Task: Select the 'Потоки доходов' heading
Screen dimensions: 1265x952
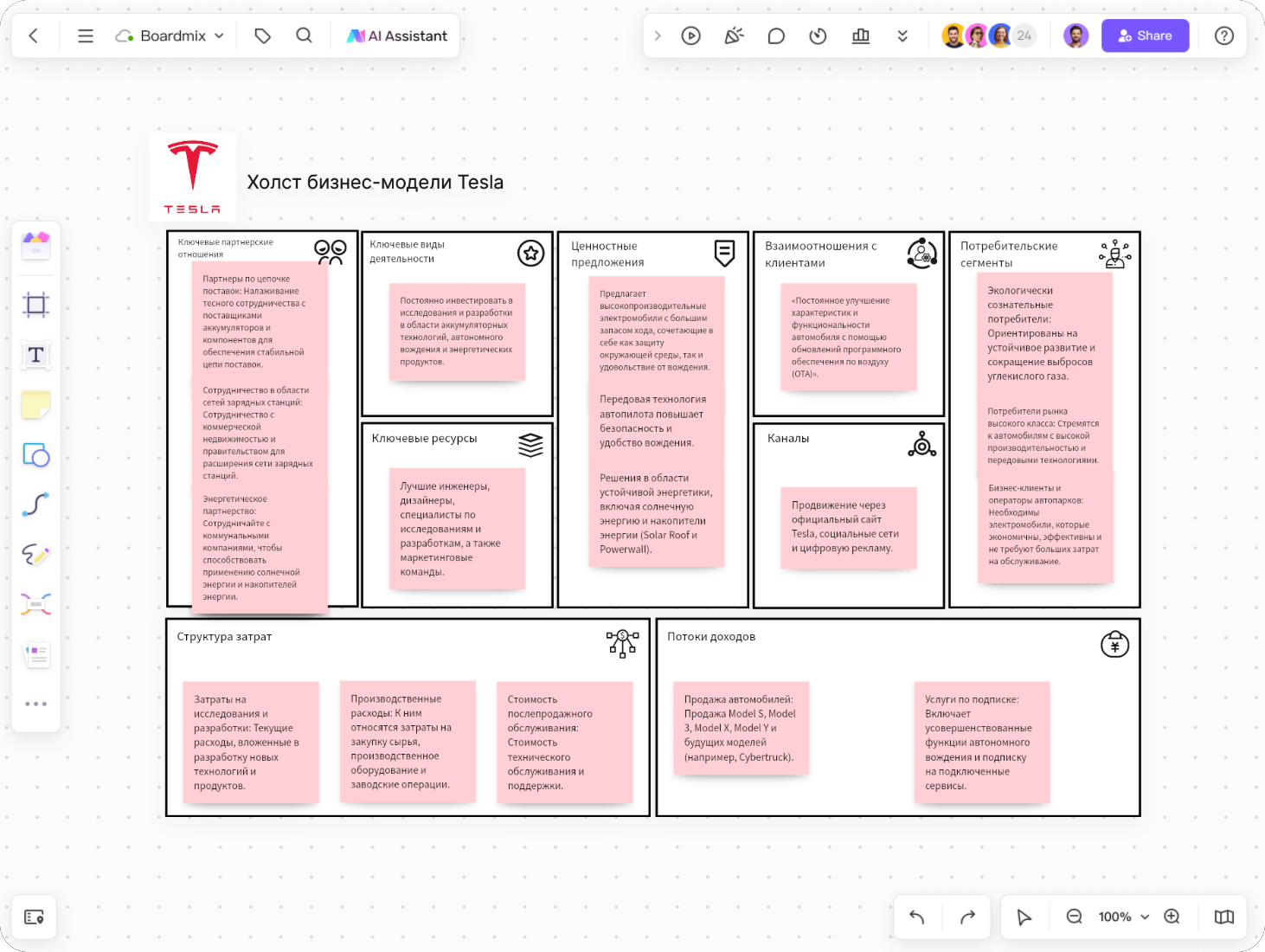Action: click(711, 636)
